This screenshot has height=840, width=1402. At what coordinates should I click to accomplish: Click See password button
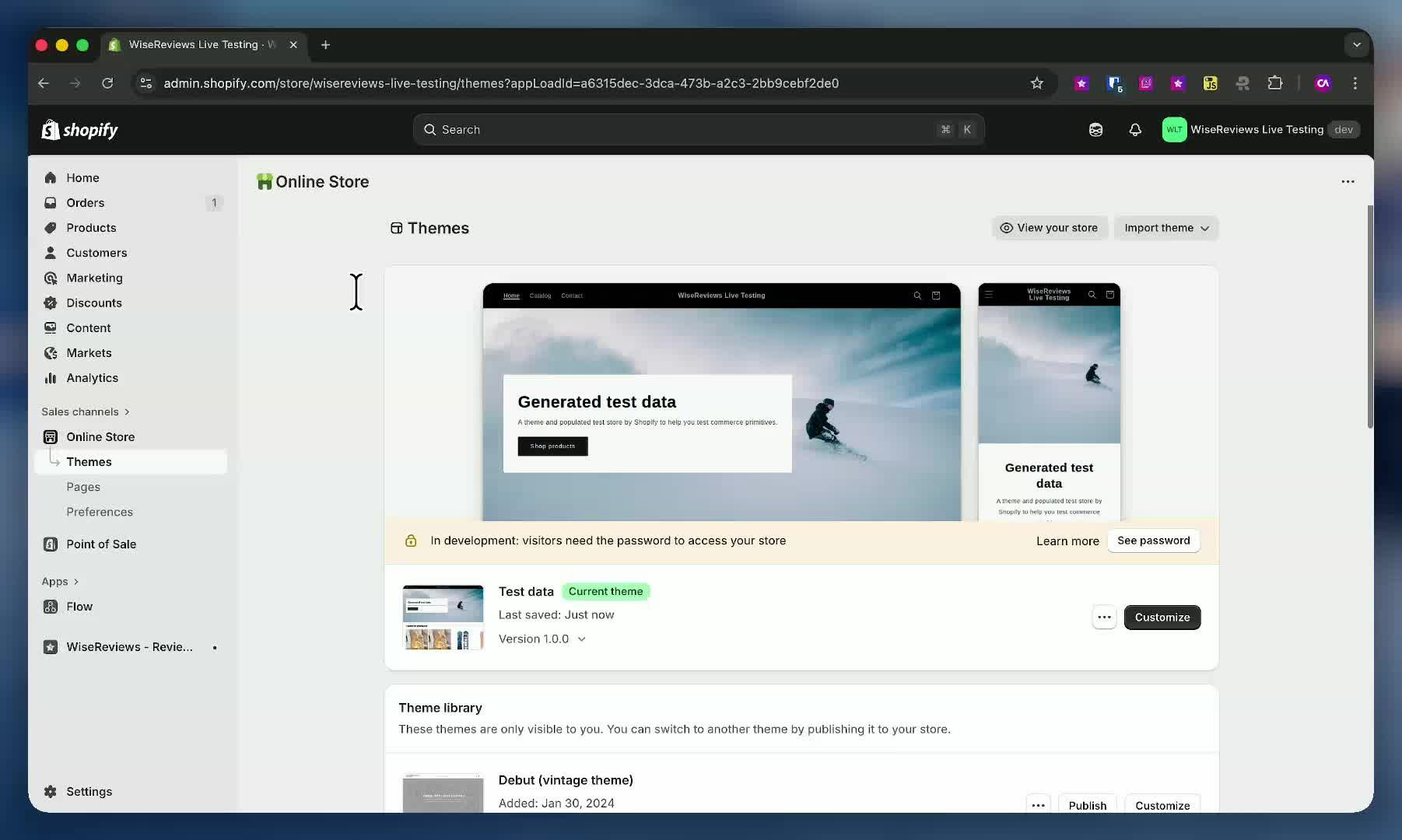tap(1153, 541)
